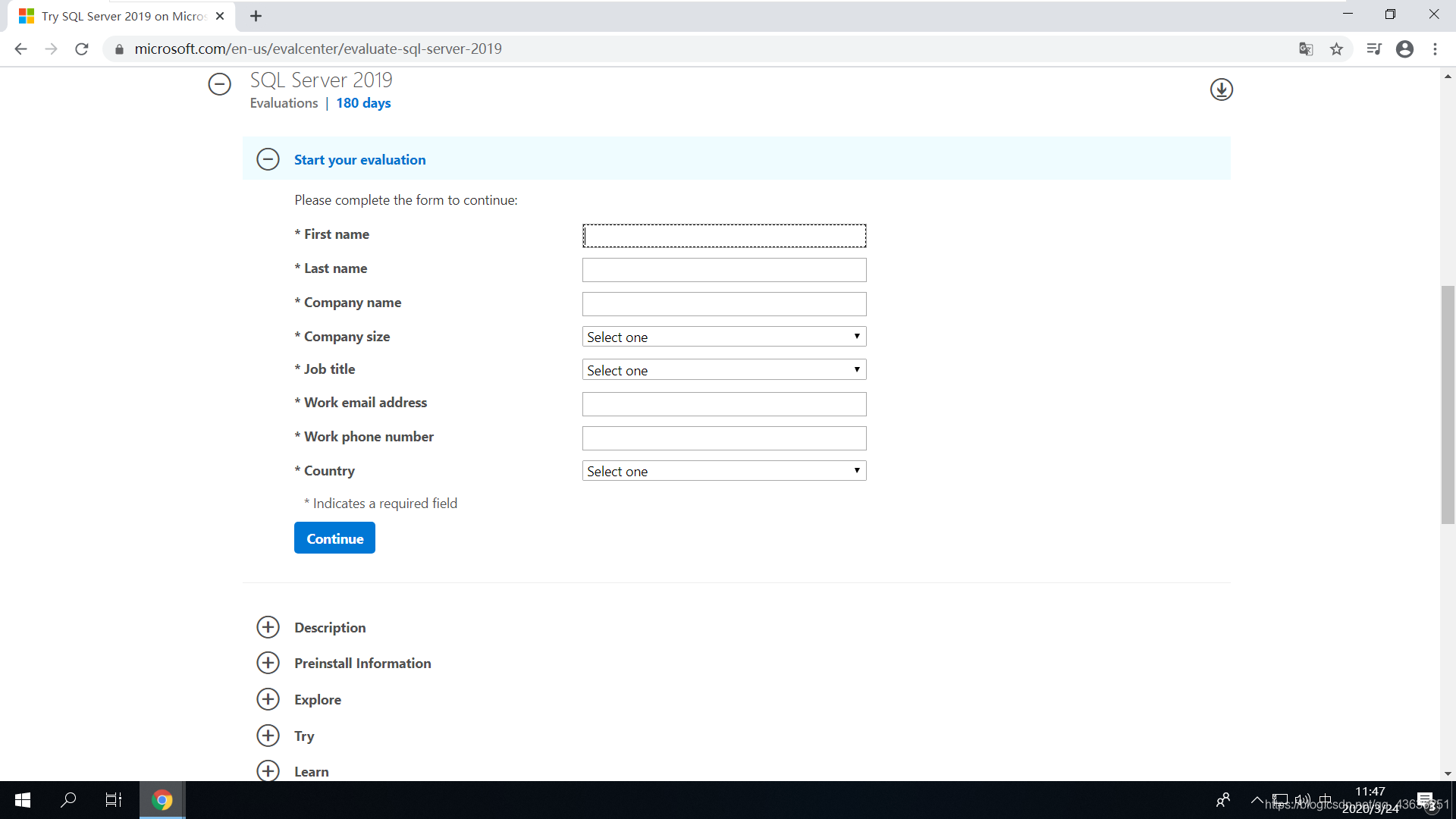Select the Try SQL Server 2019 tab
The image size is (1456, 819).
121,16
